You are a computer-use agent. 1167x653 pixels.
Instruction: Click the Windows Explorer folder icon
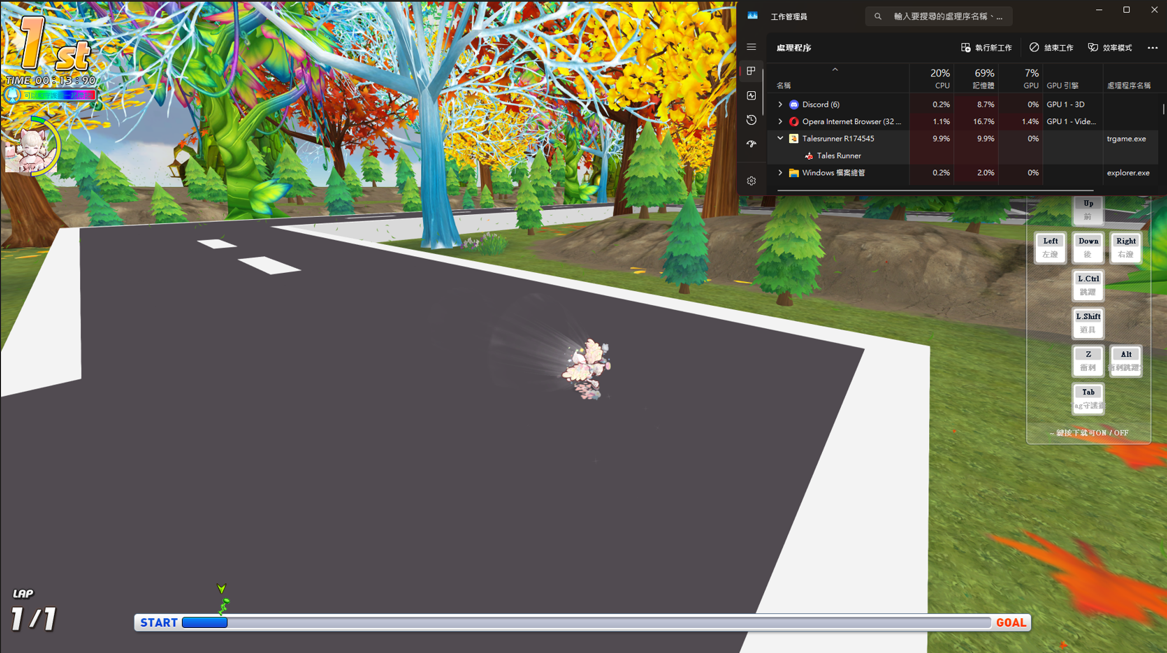pyautogui.click(x=793, y=173)
